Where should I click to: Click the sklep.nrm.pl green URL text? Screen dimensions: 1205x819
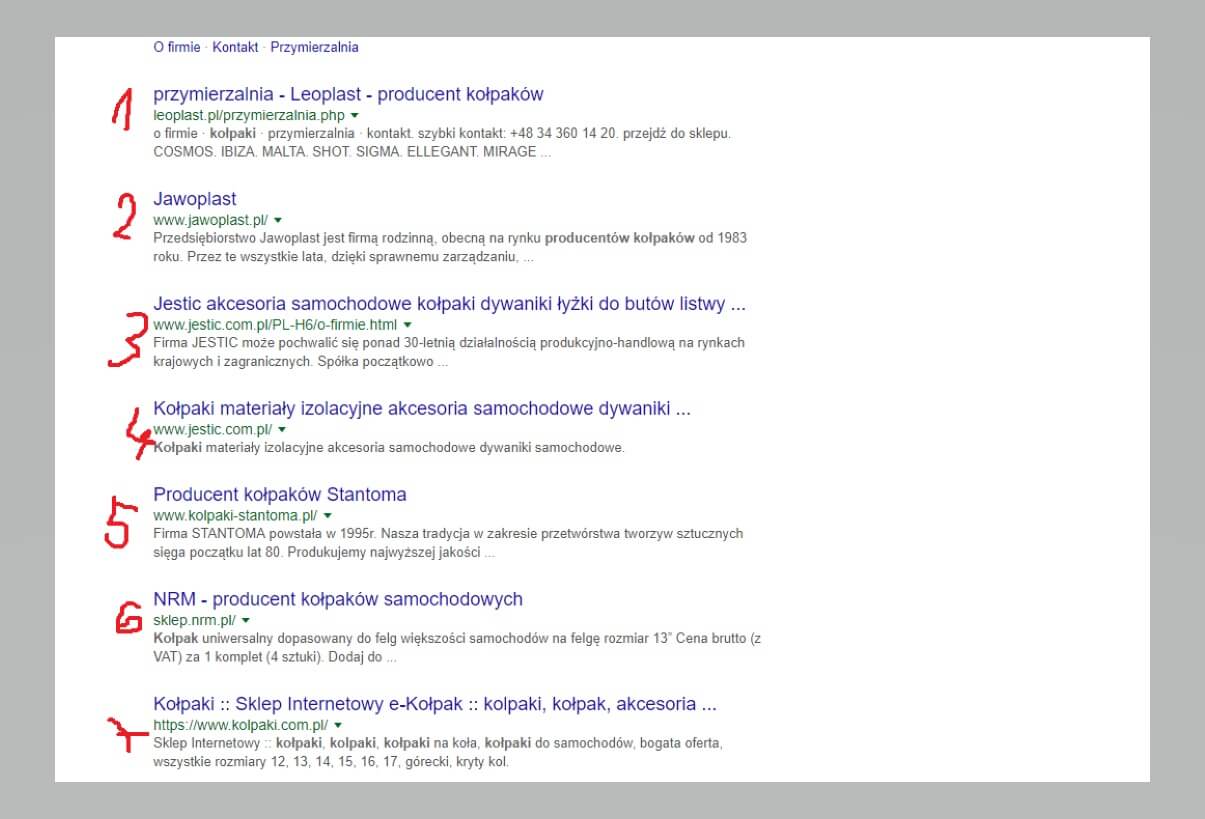pyautogui.click(x=194, y=621)
